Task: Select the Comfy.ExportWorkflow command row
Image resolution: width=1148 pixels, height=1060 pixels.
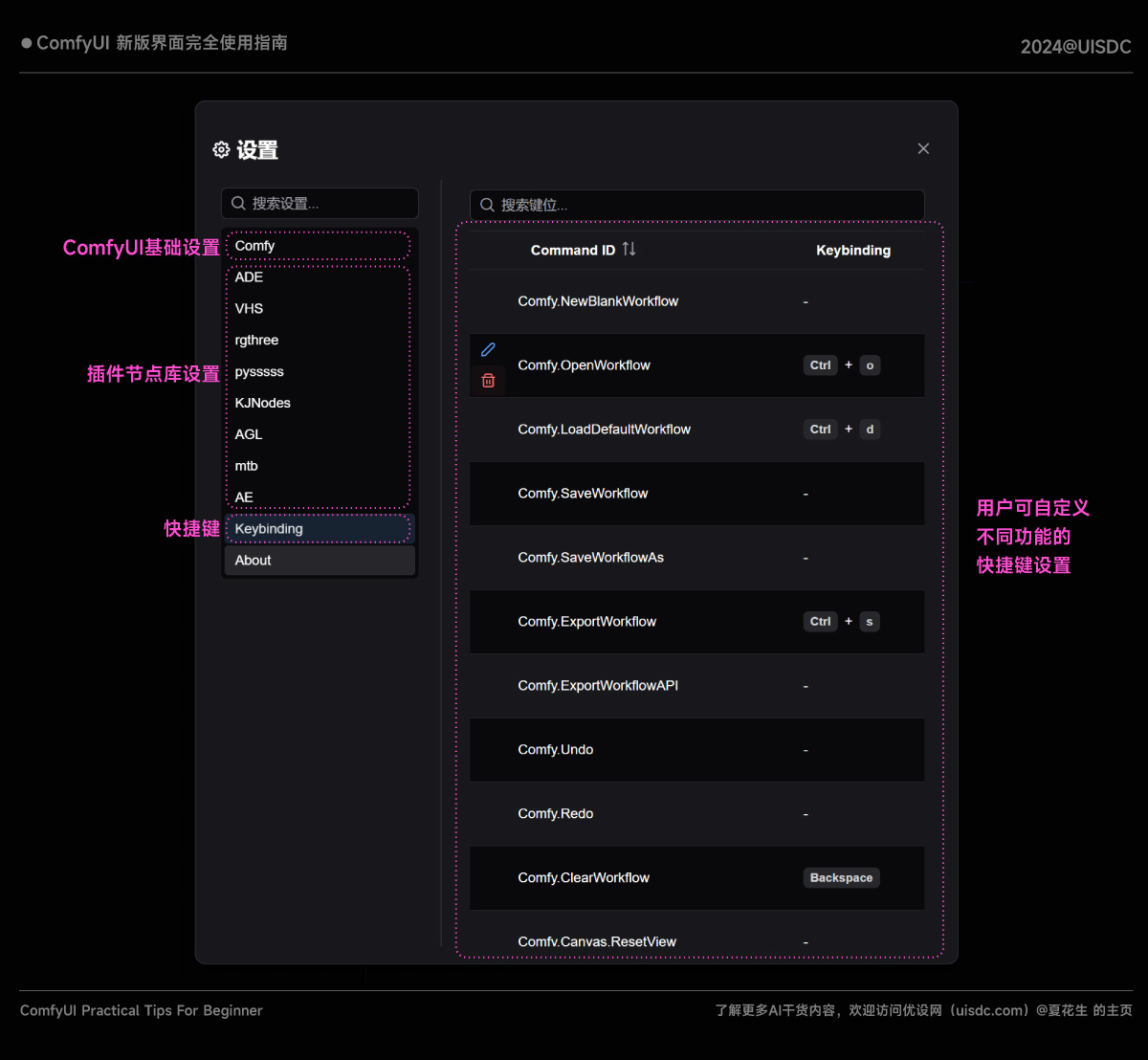Action: (x=696, y=622)
